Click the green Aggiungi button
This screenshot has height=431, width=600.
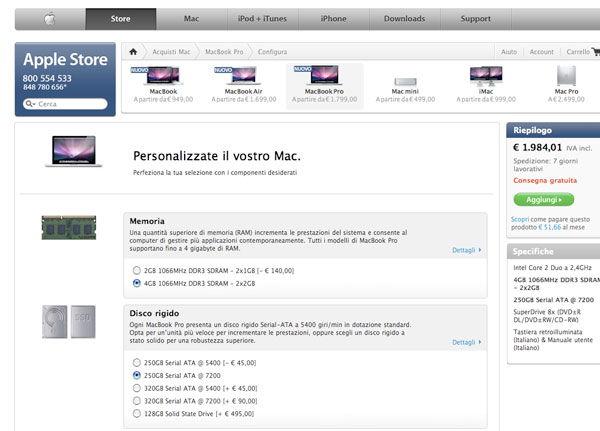coord(544,199)
